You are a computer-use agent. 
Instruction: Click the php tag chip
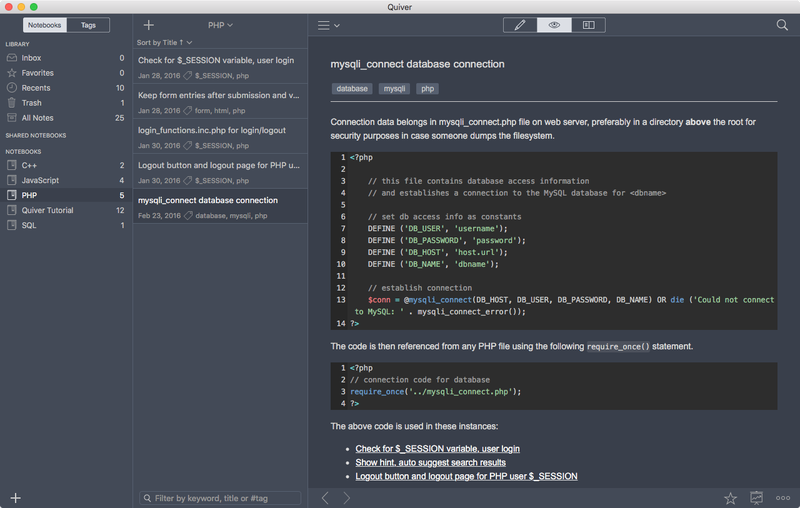428,89
